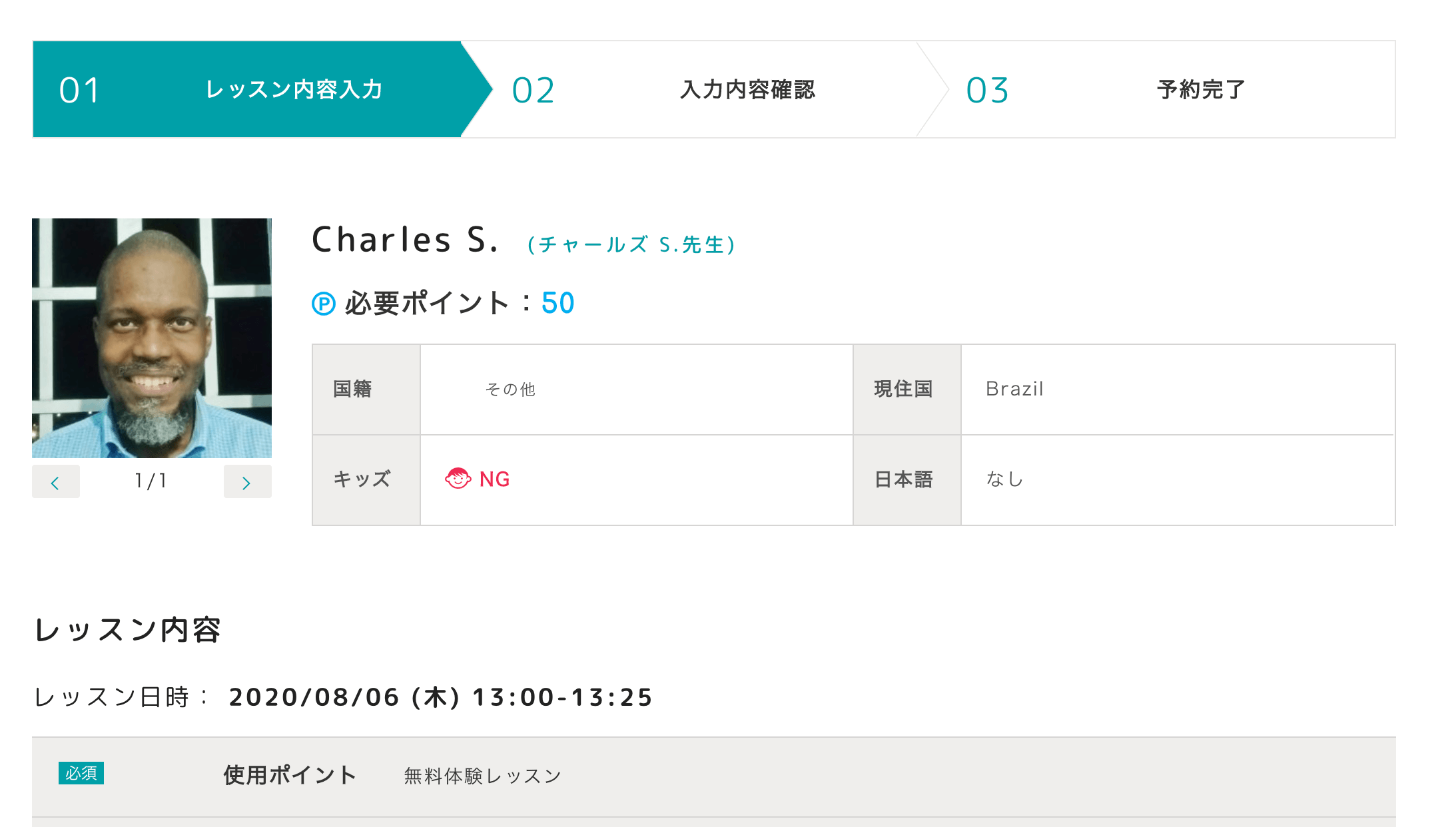Image resolution: width=1456 pixels, height=827 pixels.
Task: Open Charles S. teacher profile photo
Action: [x=152, y=338]
